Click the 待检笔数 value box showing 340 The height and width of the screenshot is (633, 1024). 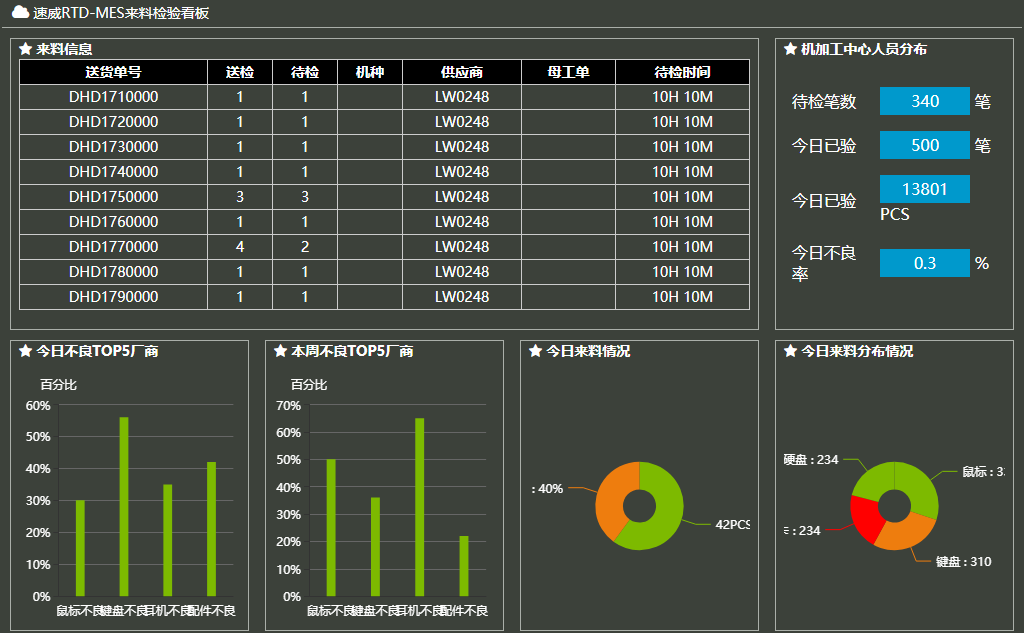(924, 101)
